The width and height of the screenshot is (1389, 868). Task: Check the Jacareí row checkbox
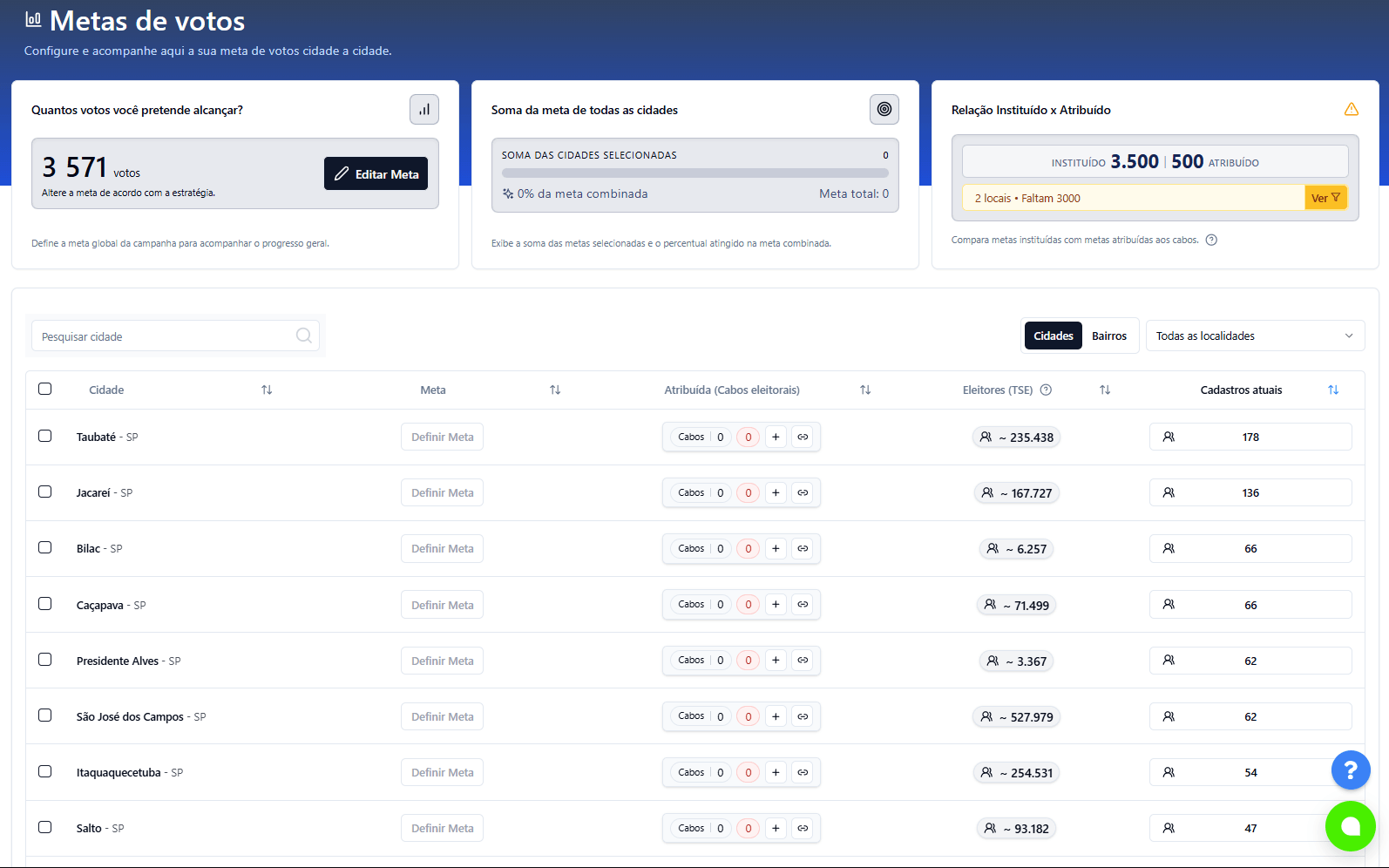click(x=45, y=492)
